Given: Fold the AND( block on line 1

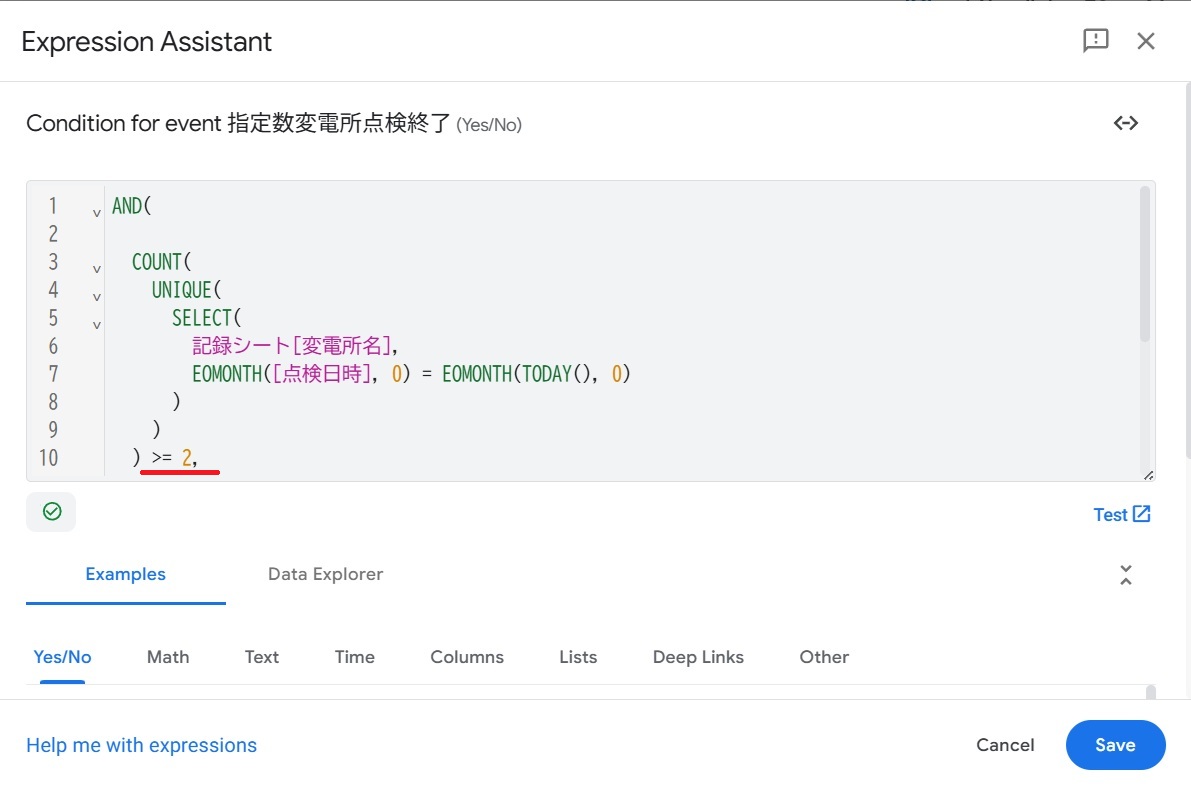Looking at the screenshot, I should click(x=97, y=213).
